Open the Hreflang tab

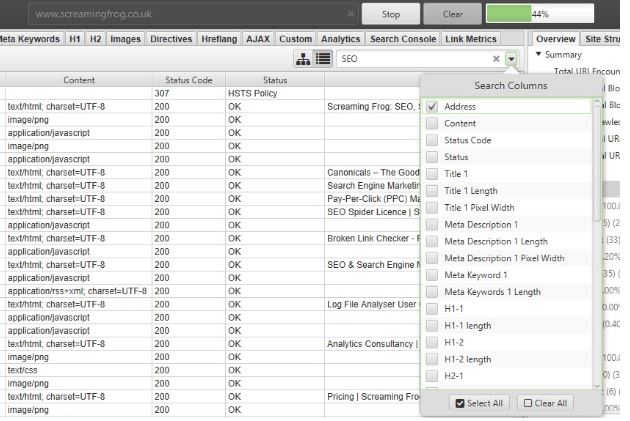tap(219, 39)
